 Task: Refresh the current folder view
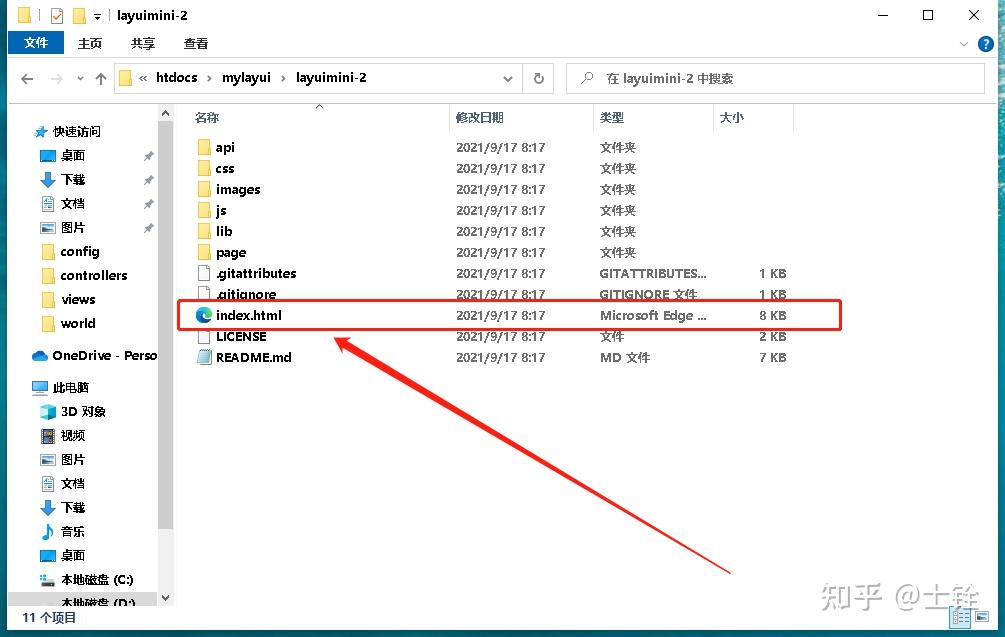tap(538, 78)
